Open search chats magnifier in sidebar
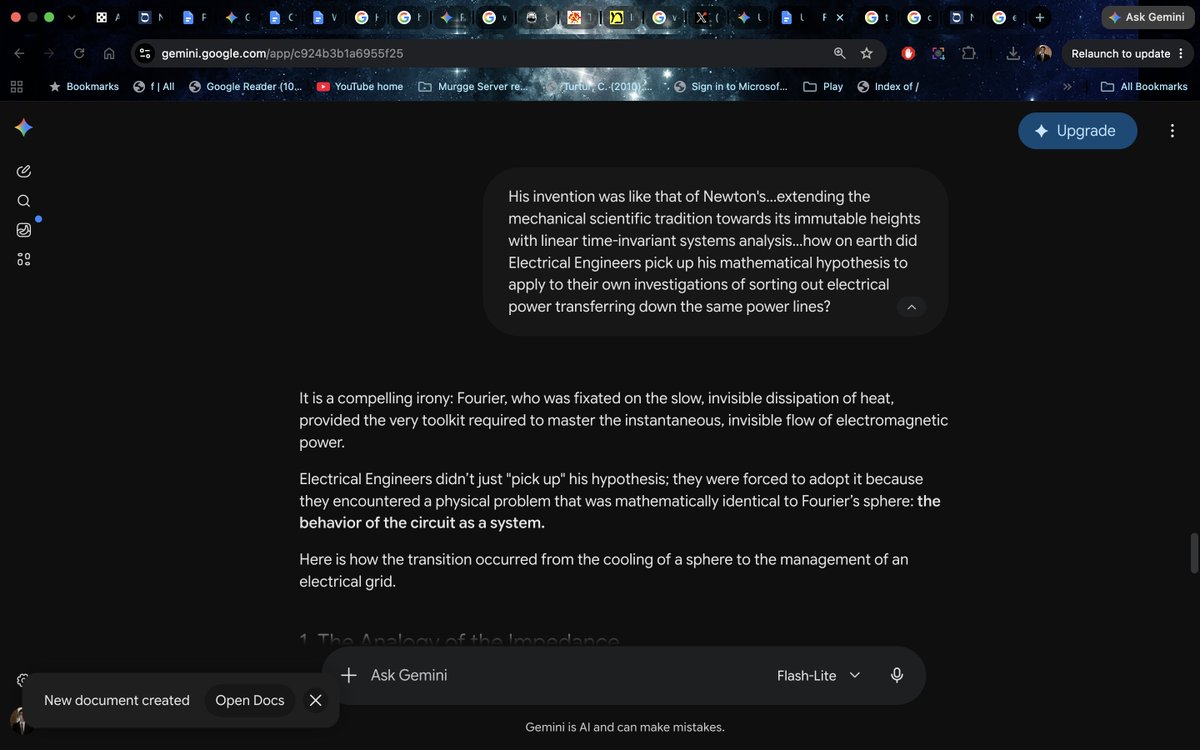This screenshot has width=1200, height=750. (24, 200)
